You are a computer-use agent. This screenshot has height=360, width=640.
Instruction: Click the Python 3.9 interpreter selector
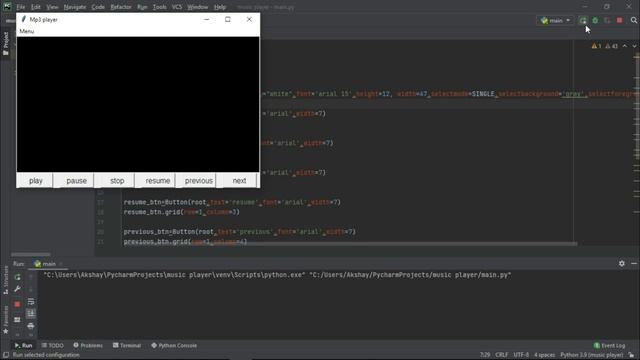[x=591, y=355]
